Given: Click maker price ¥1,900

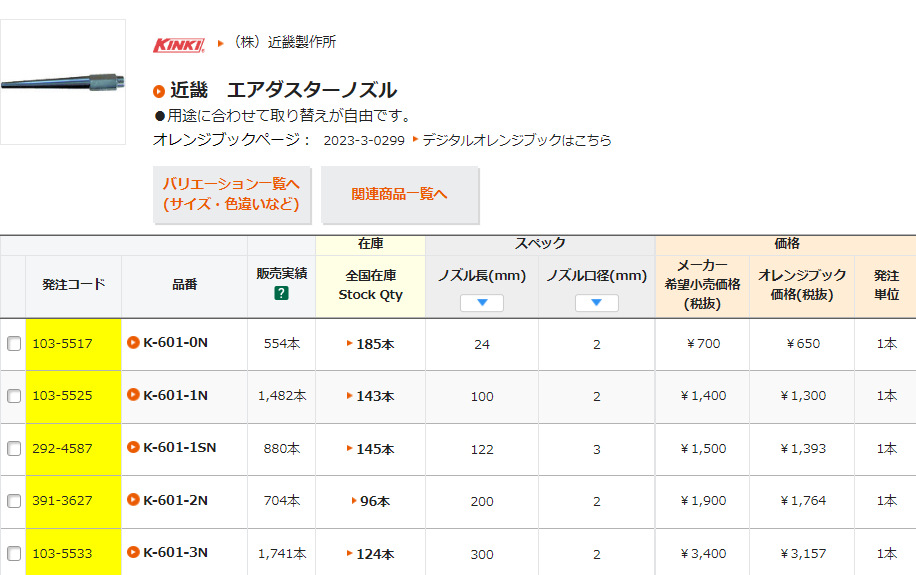Looking at the screenshot, I should click(x=703, y=501).
